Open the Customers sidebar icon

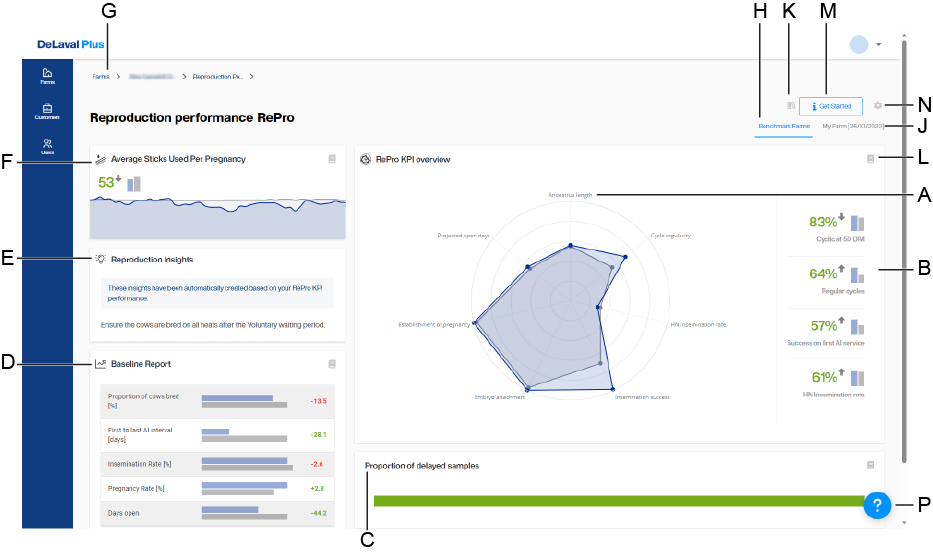[47, 112]
